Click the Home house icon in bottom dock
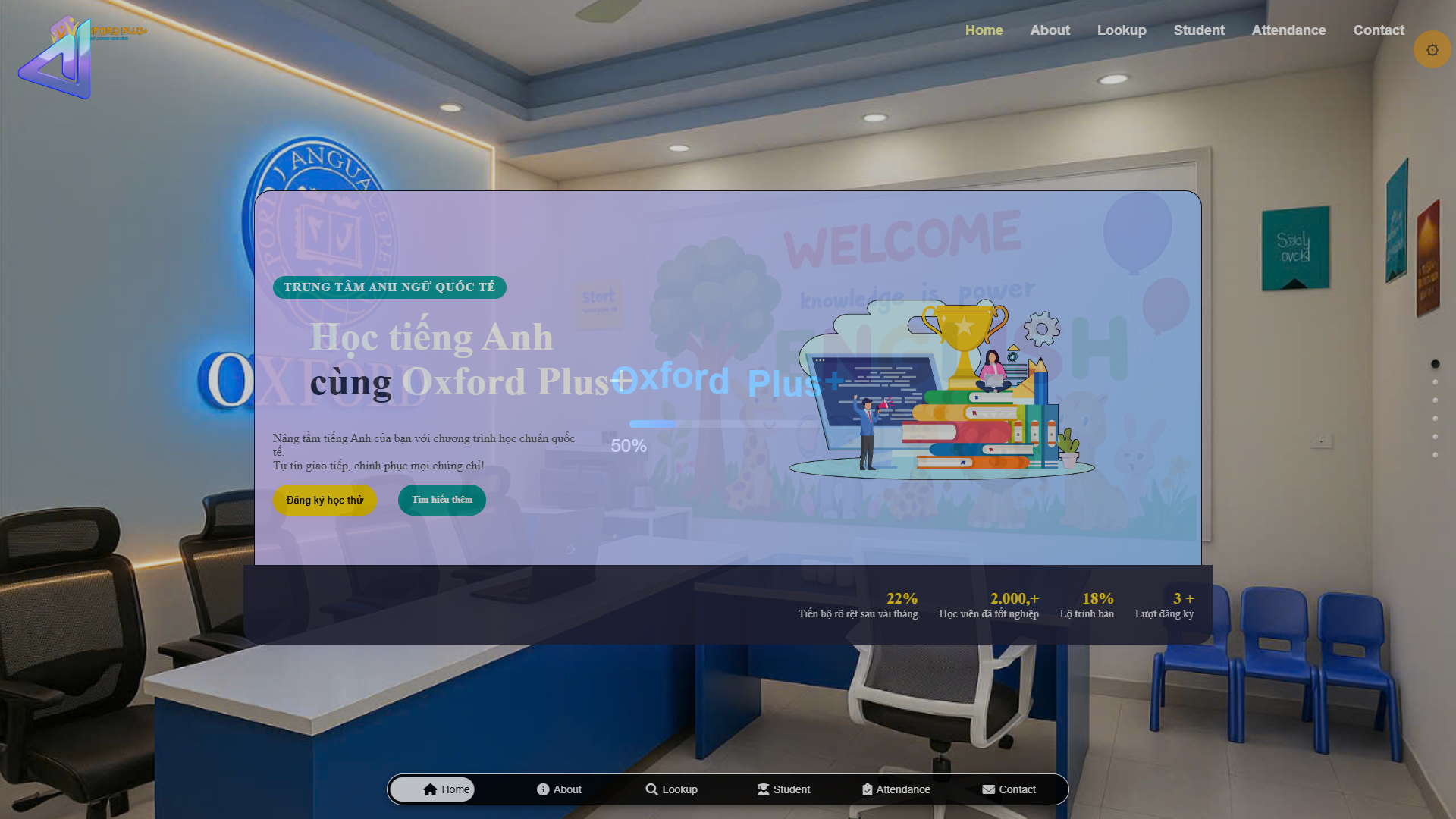The width and height of the screenshot is (1456, 819). (430, 789)
